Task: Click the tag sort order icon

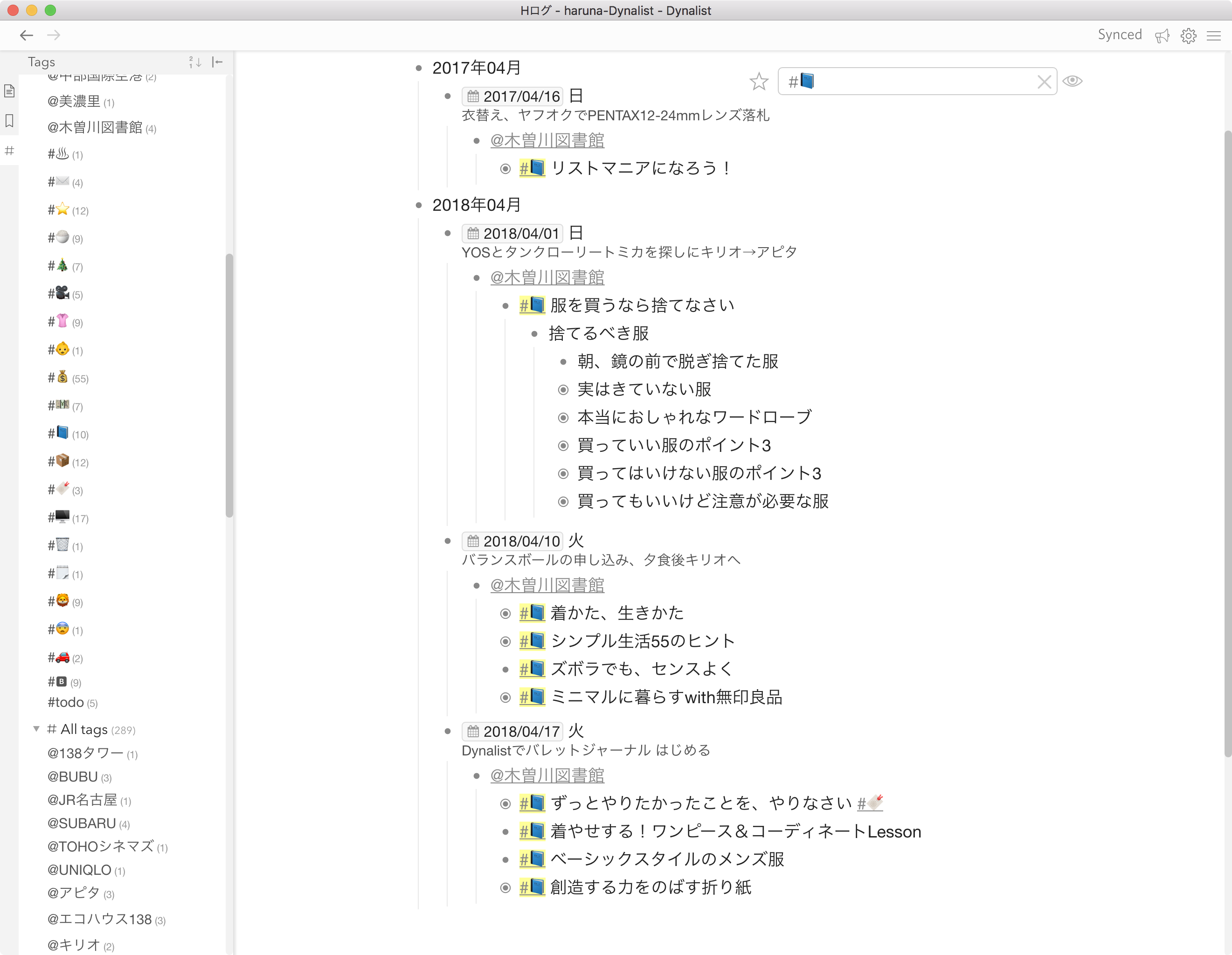Action: pyautogui.click(x=195, y=62)
